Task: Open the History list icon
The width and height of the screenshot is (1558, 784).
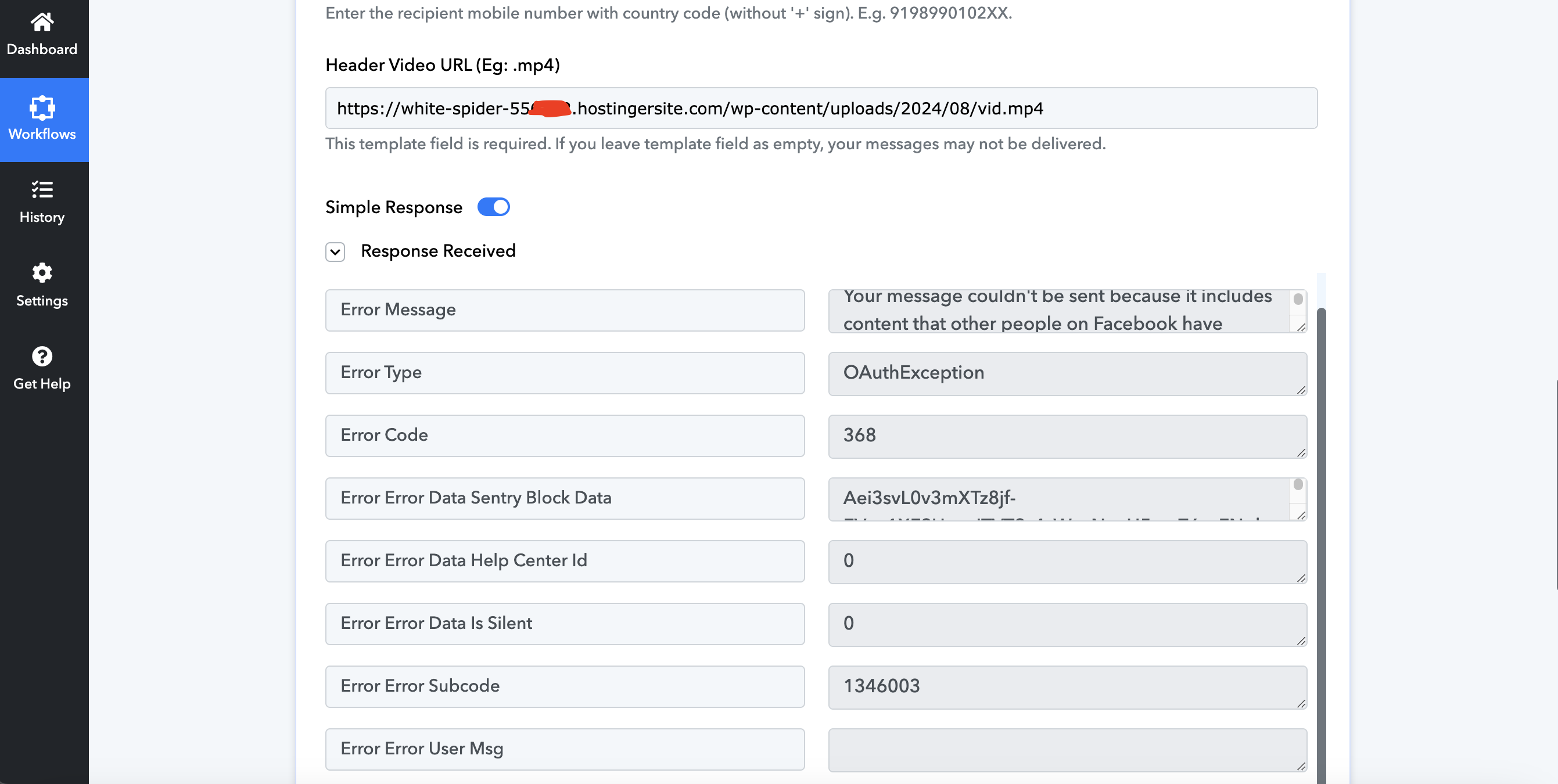Action: click(x=42, y=190)
